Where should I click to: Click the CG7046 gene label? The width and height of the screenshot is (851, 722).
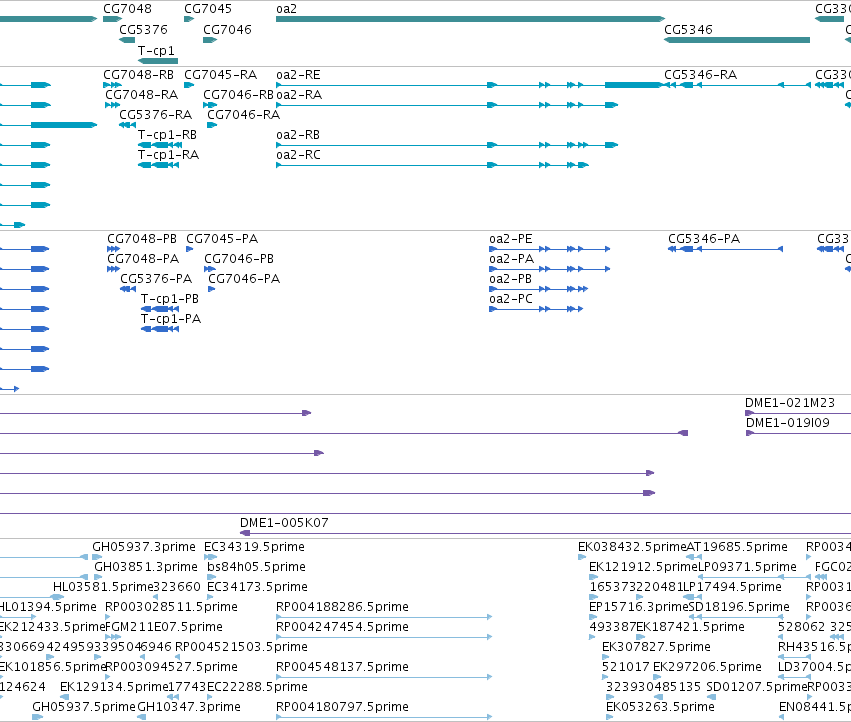[227, 29]
